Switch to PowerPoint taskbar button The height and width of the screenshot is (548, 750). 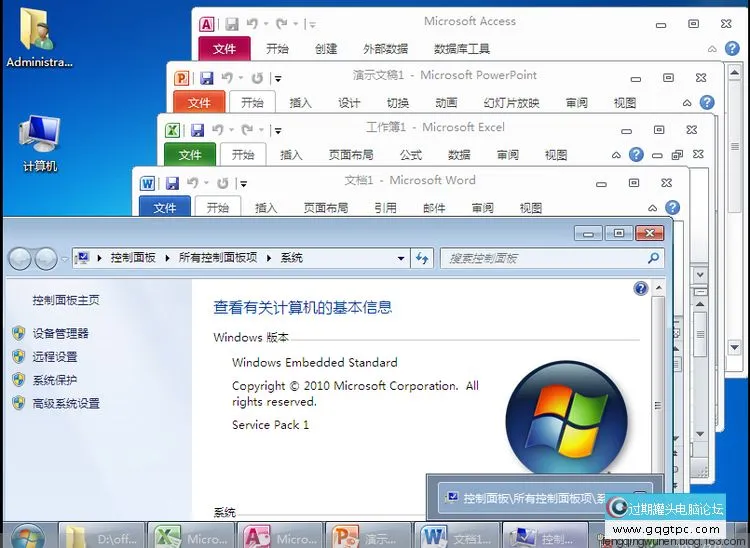click(x=368, y=537)
